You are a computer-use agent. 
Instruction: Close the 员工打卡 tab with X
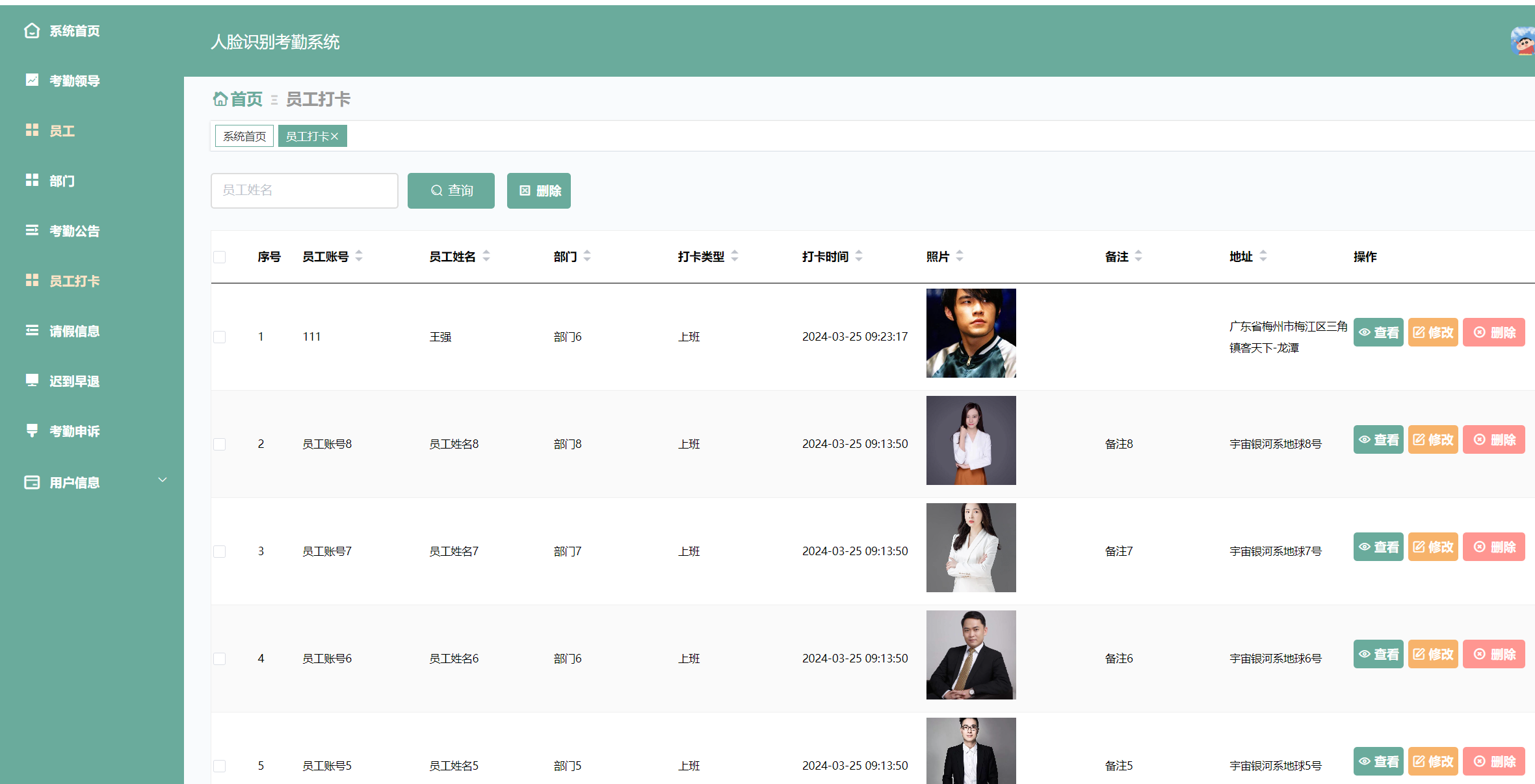click(x=334, y=137)
